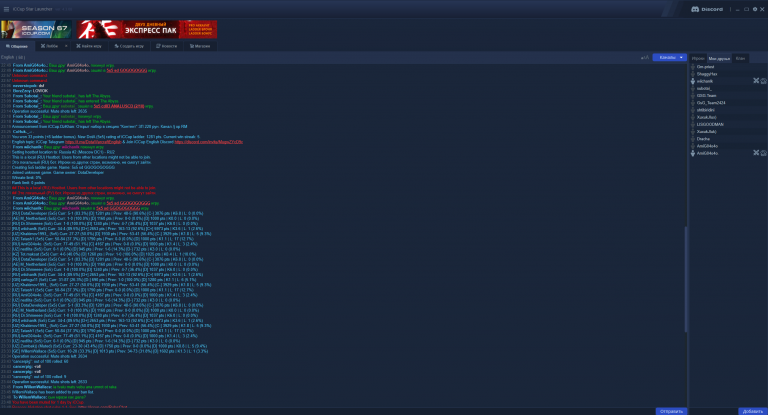
Task: Open the Найти игру tab
Action: point(89,46)
